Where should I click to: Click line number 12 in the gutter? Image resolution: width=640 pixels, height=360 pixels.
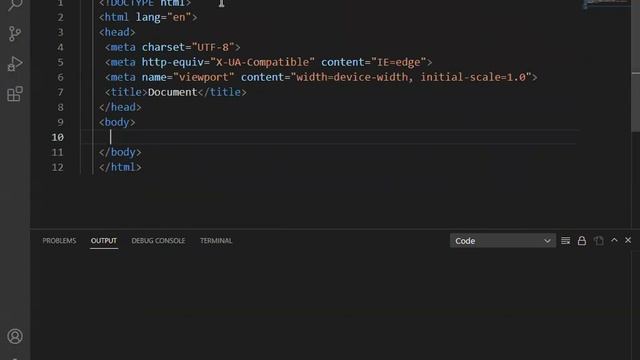point(58,167)
